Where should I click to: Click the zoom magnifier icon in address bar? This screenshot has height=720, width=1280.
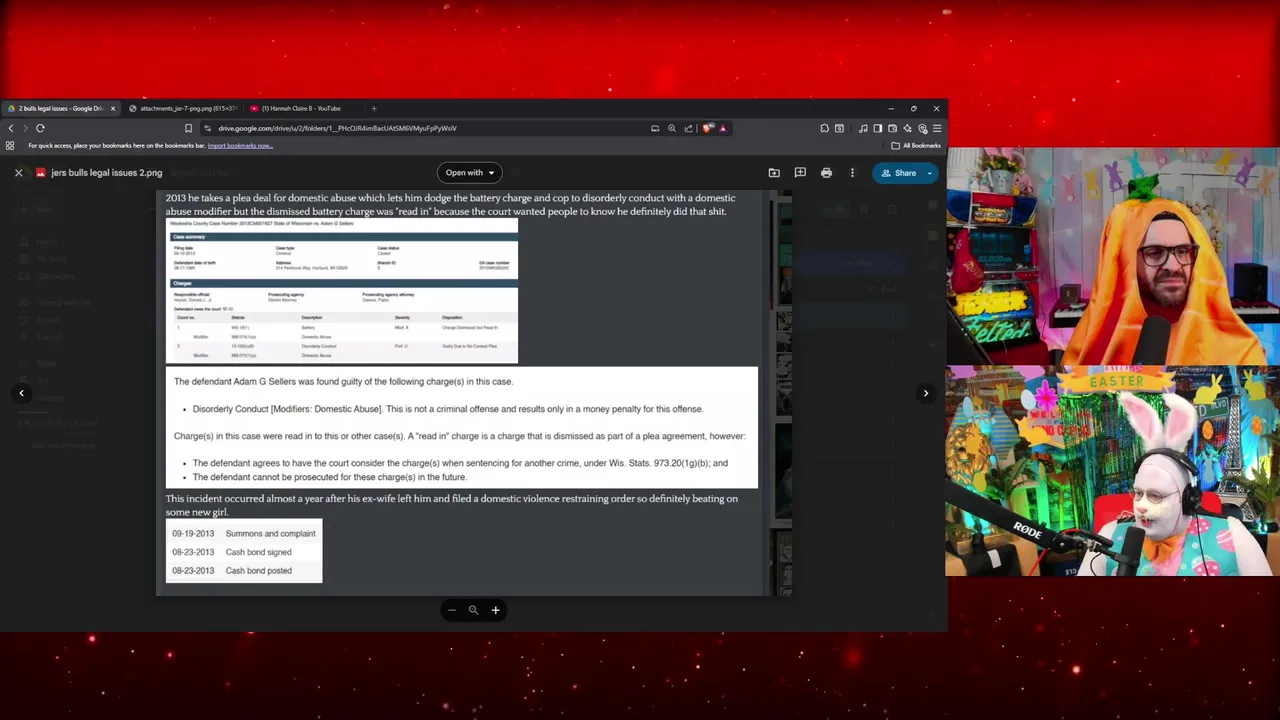click(672, 128)
